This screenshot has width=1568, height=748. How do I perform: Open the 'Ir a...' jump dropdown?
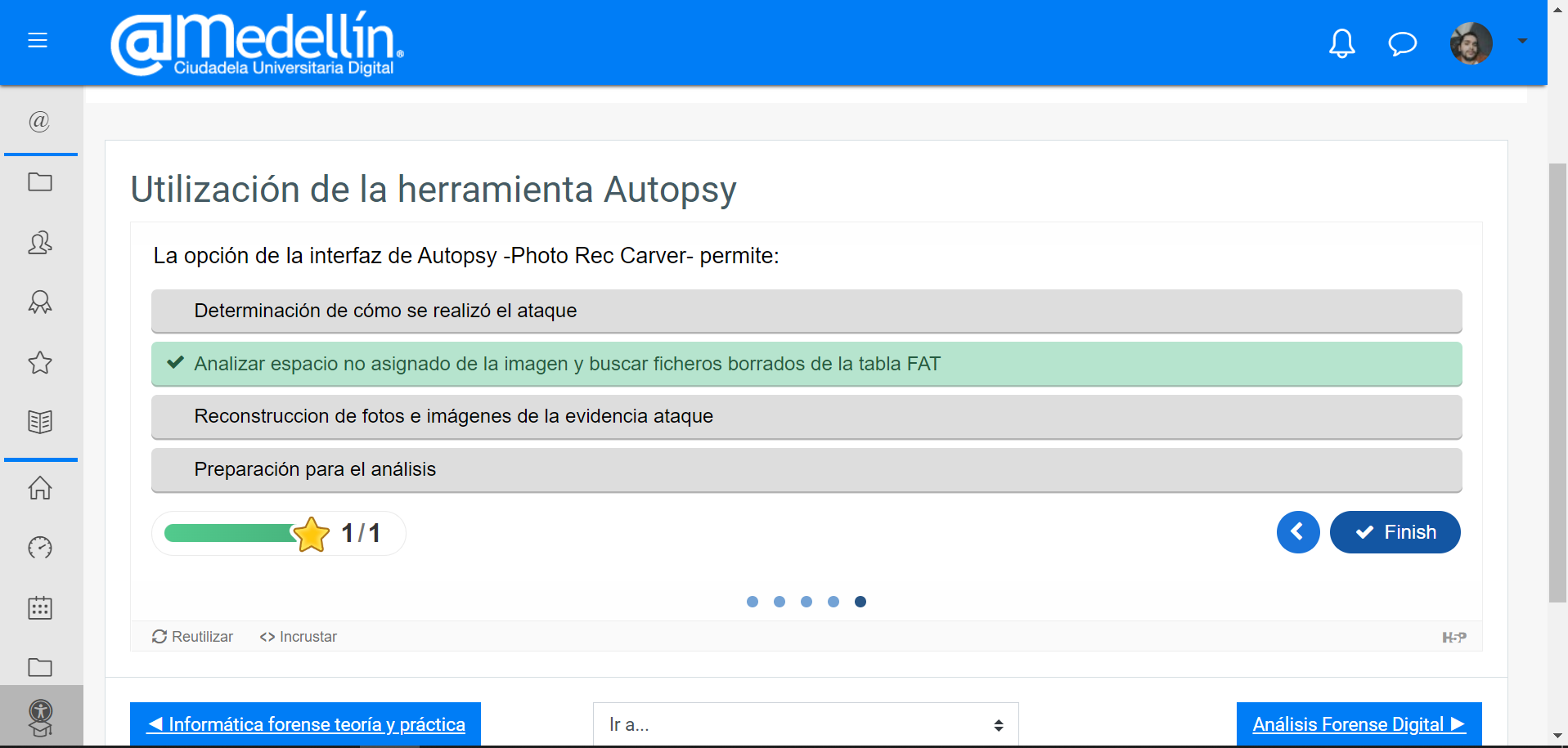[x=806, y=724]
